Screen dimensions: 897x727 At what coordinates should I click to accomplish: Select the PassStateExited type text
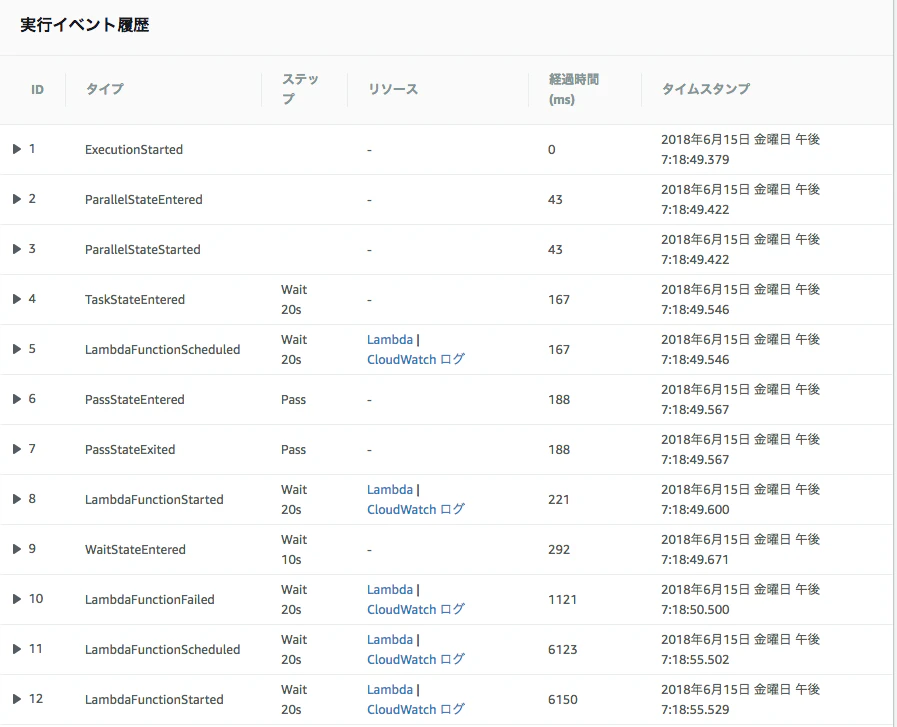(130, 450)
